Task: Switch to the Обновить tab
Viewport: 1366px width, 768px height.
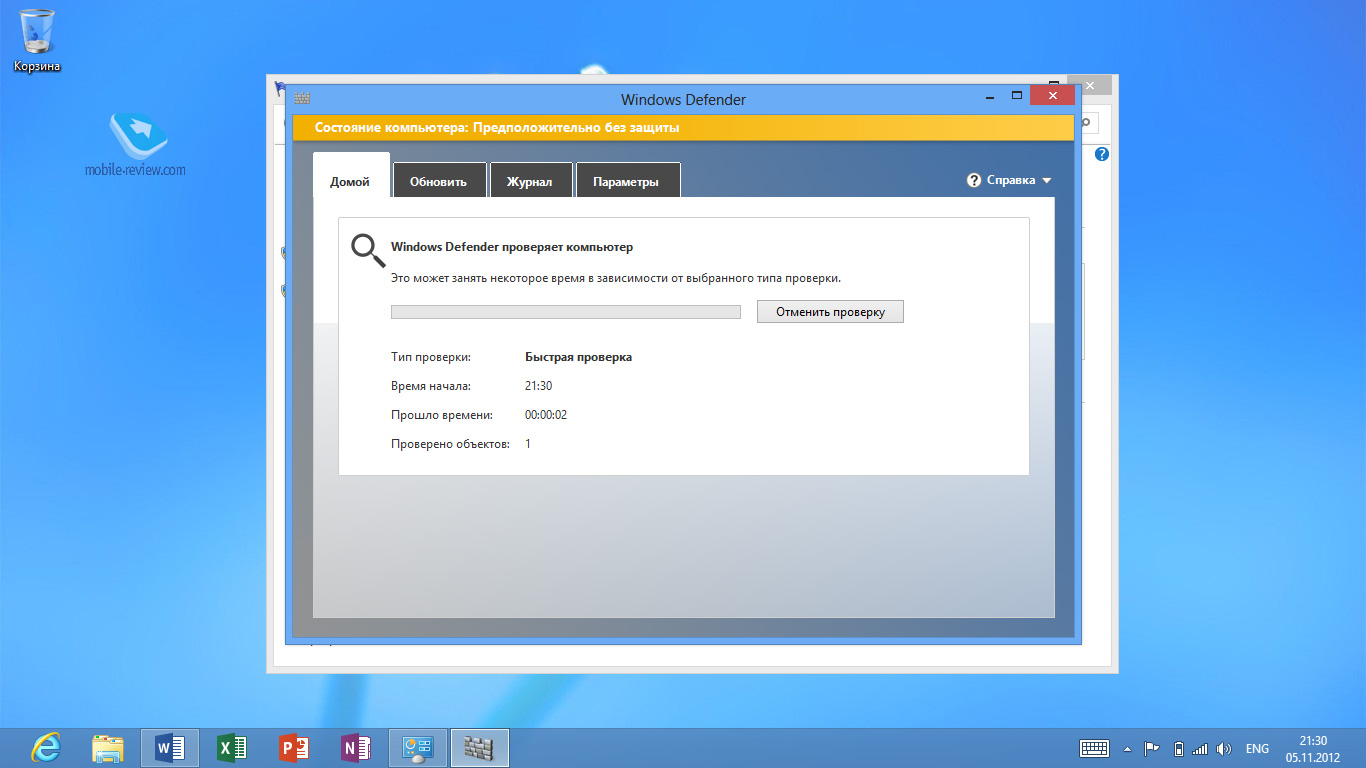Action: tap(439, 180)
